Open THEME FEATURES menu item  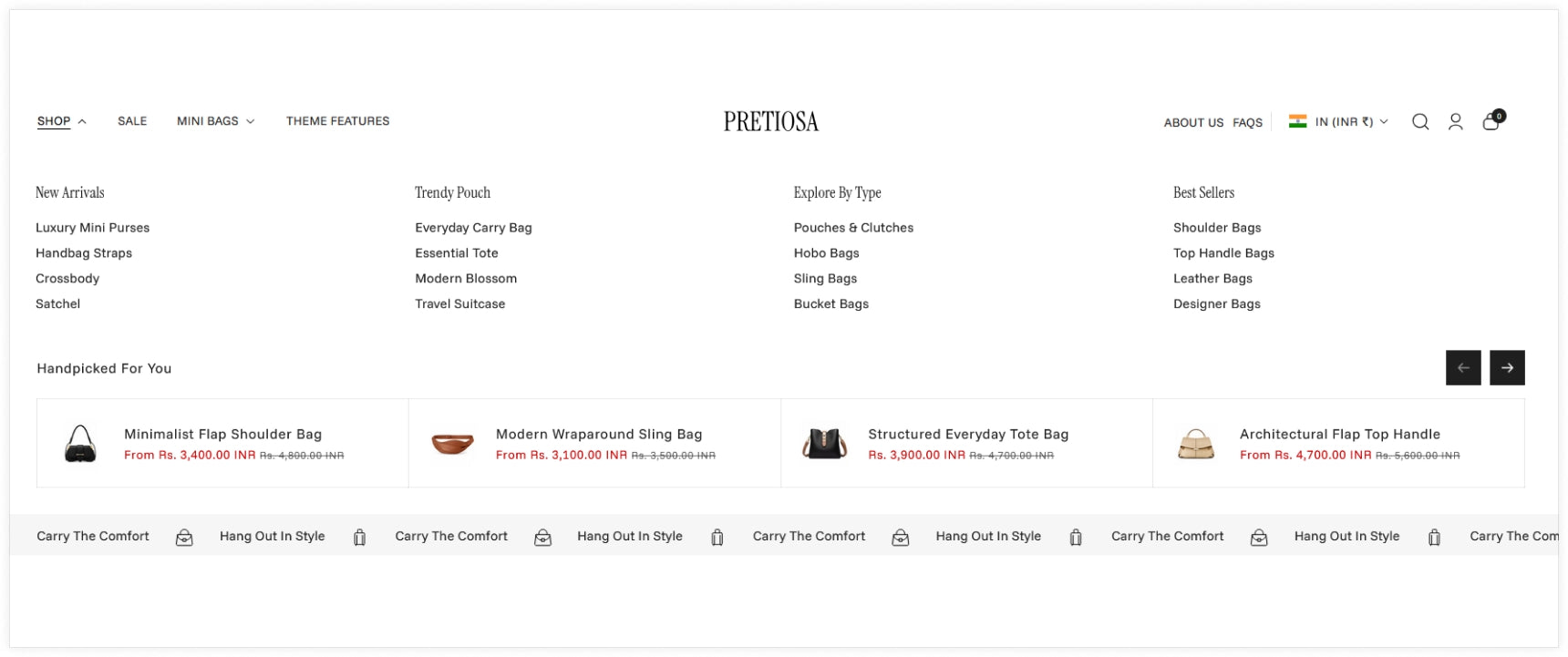click(338, 121)
